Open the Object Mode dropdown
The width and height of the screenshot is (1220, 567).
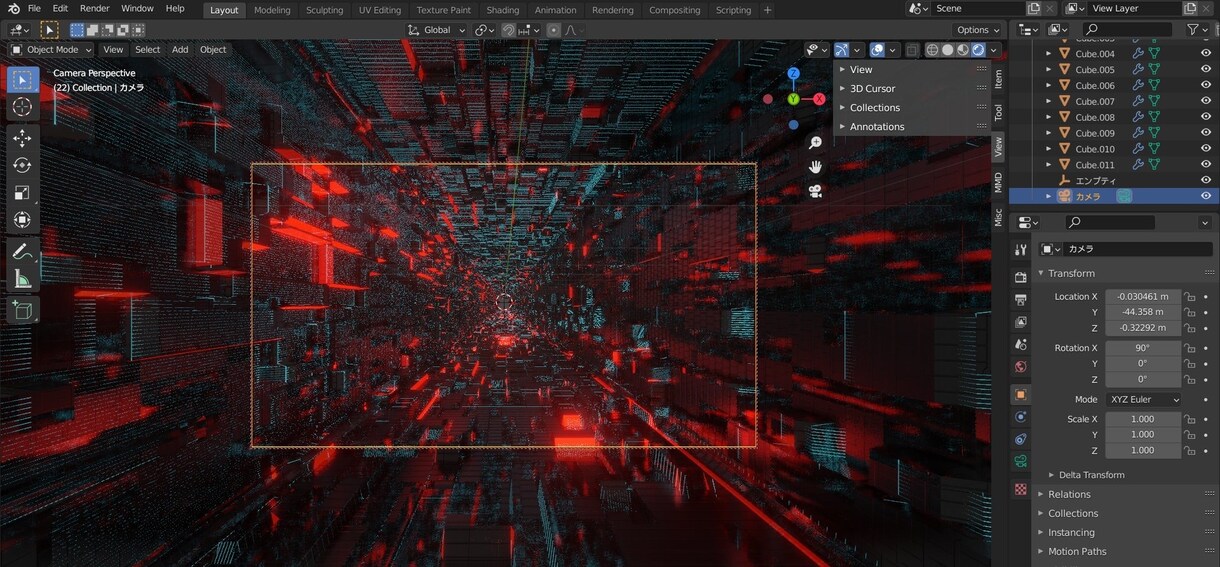(x=51, y=49)
